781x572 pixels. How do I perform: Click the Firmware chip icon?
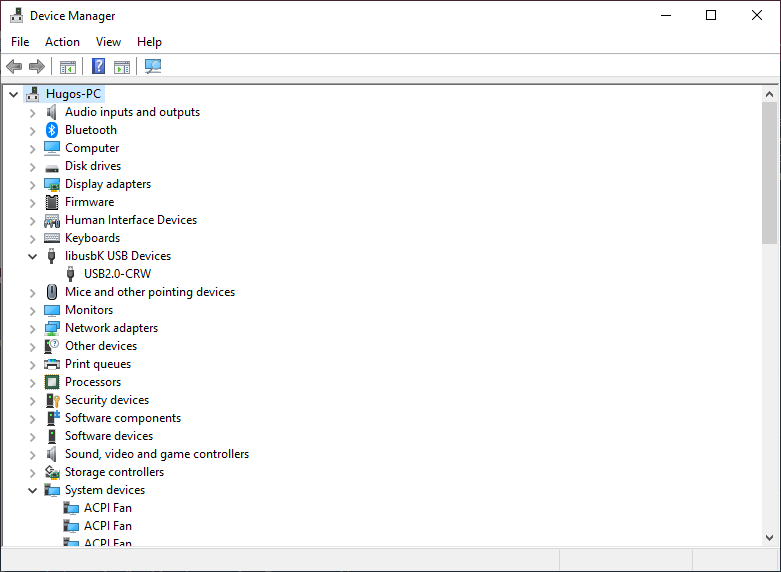[52, 202]
